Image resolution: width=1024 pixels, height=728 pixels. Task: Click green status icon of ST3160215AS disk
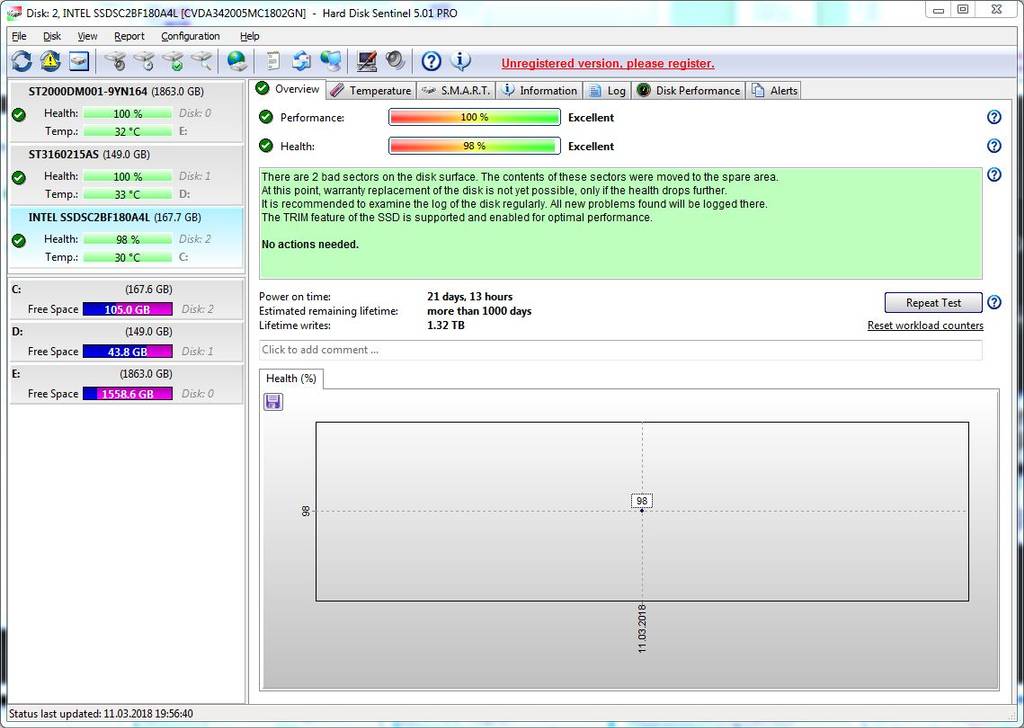click(x=19, y=178)
